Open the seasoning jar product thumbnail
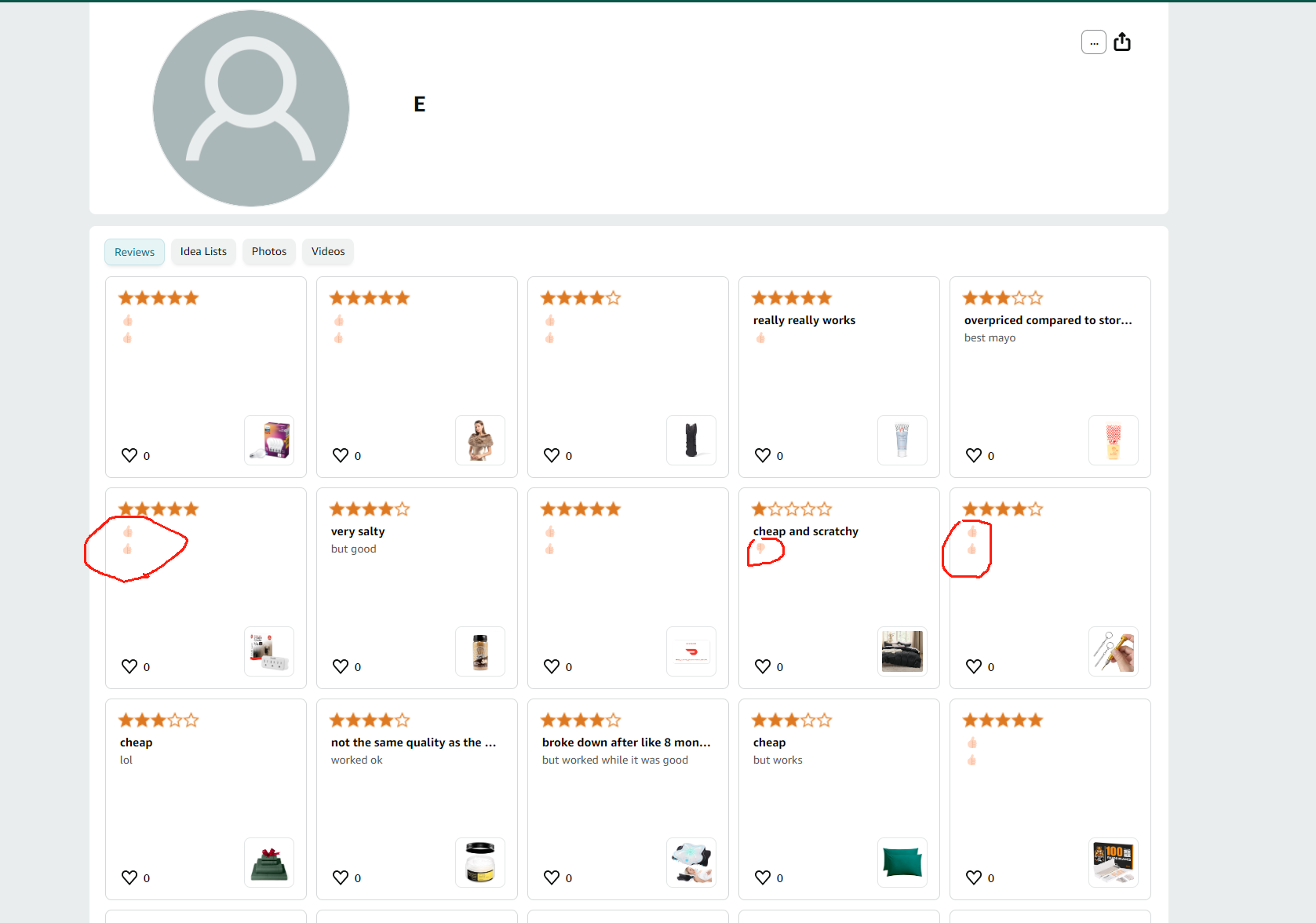 click(x=480, y=651)
